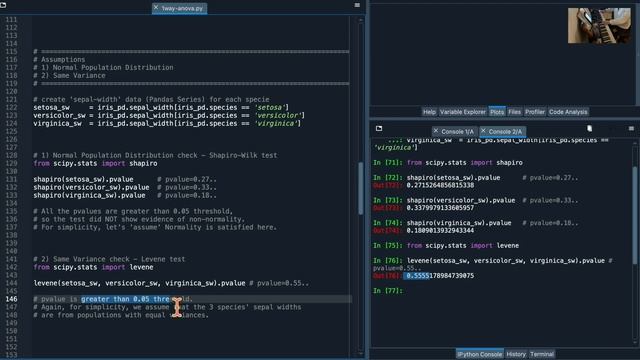The image size is (640, 360).
Task: Click the line 'setosa_sw = iris_pd.sepal_width...' in editor
Action: tap(161, 107)
